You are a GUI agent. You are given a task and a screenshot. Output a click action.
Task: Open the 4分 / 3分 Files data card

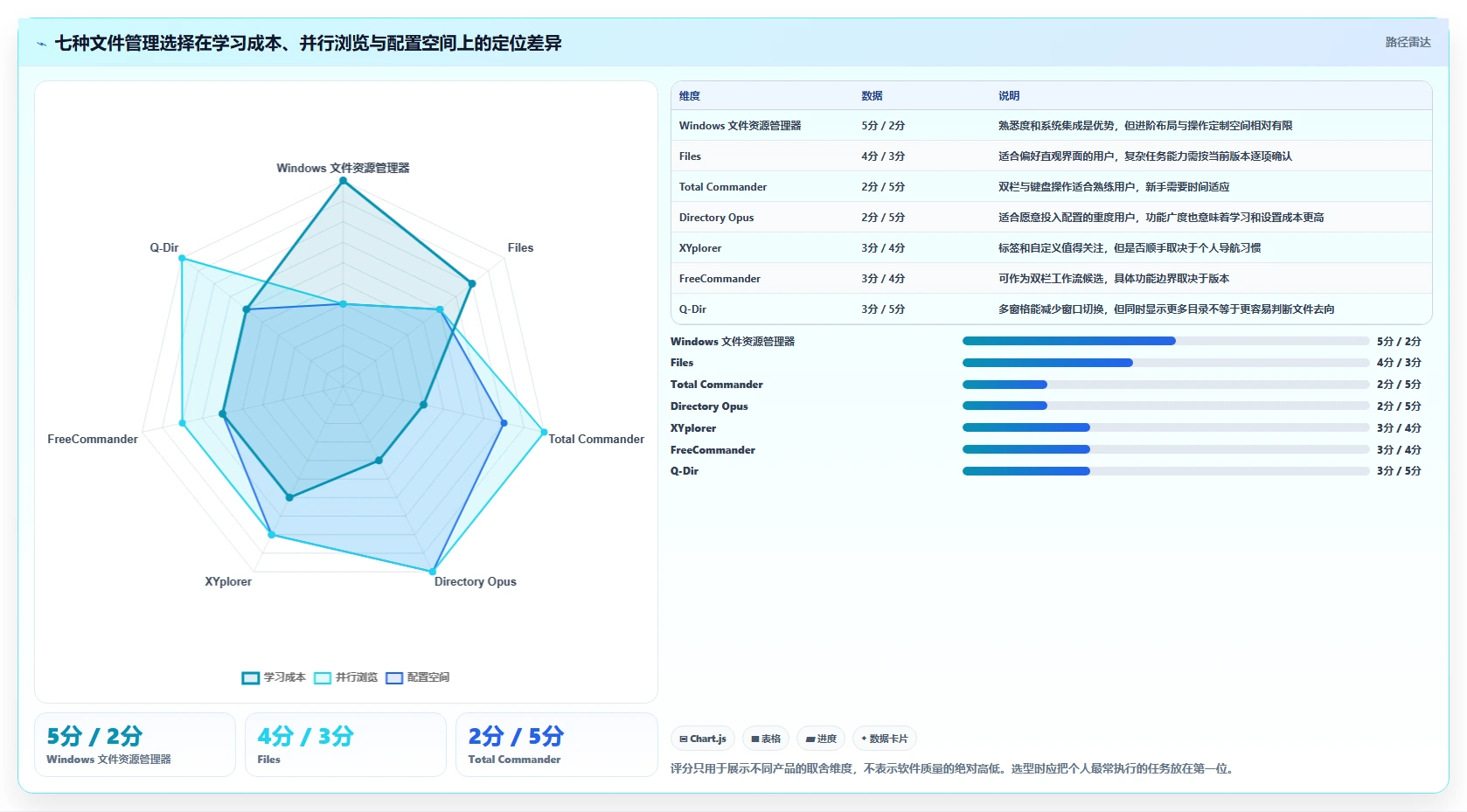345,745
